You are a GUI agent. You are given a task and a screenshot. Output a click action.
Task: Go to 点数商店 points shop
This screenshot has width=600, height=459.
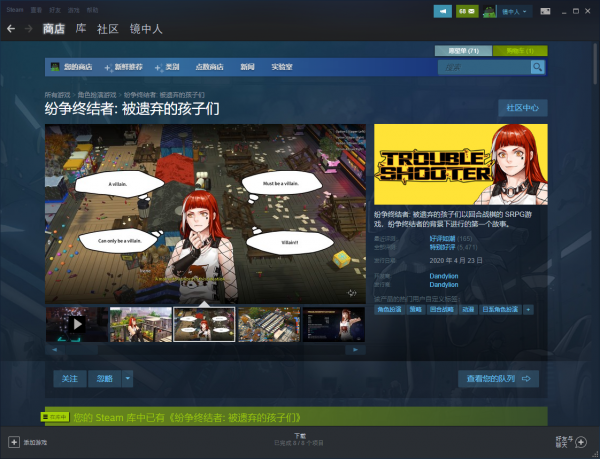click(209, 67)
